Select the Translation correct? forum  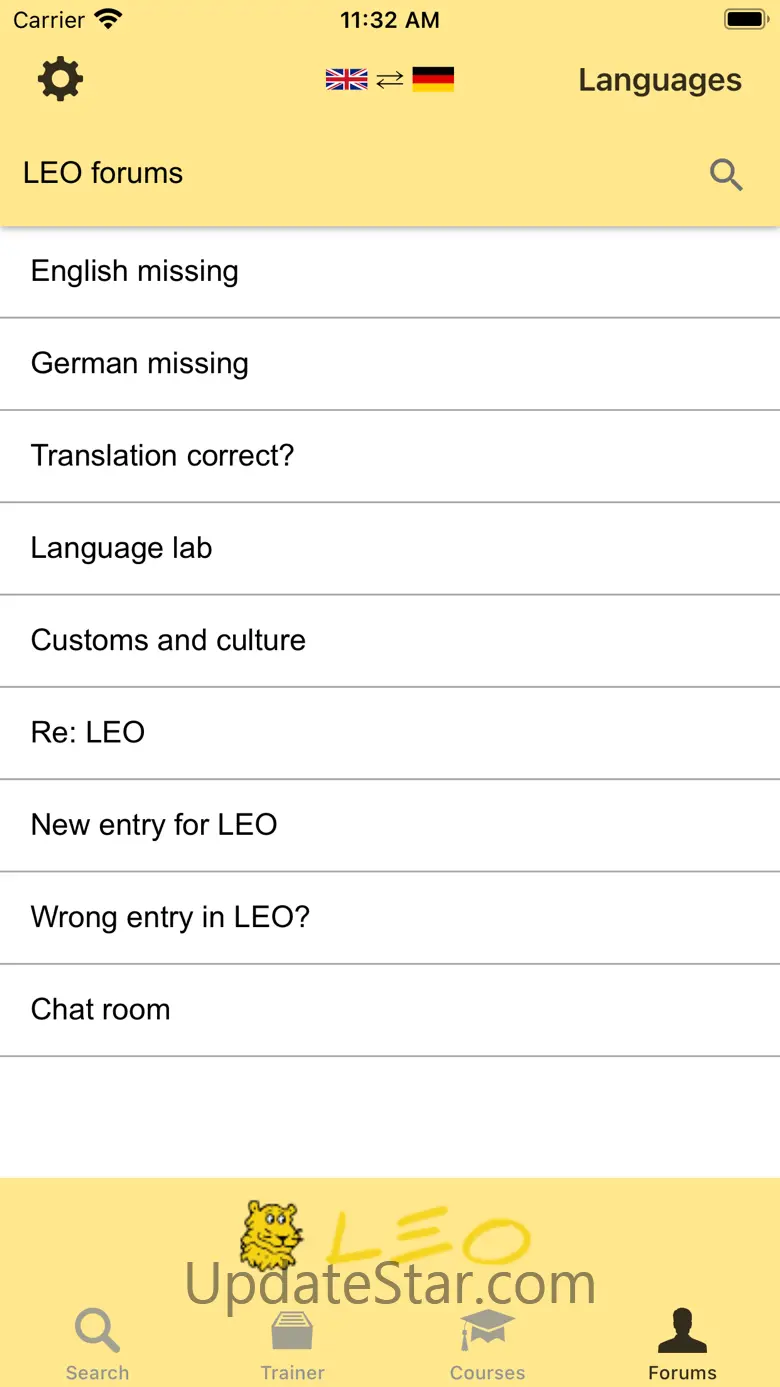click(x=390, y=456)
